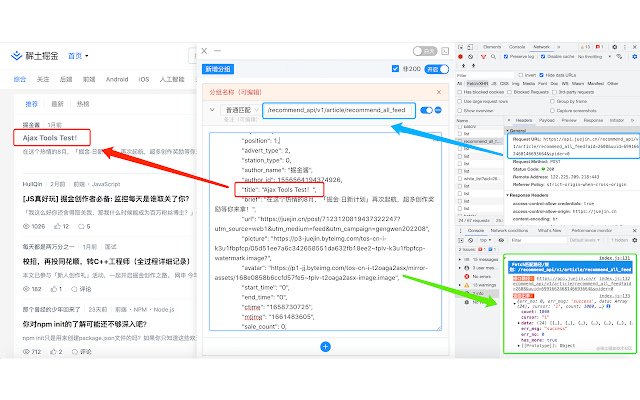Image resolution: width=640 pixels, height=400 pixels.
Task: Click DevTools inspect element picker icon
Action: 460,47
